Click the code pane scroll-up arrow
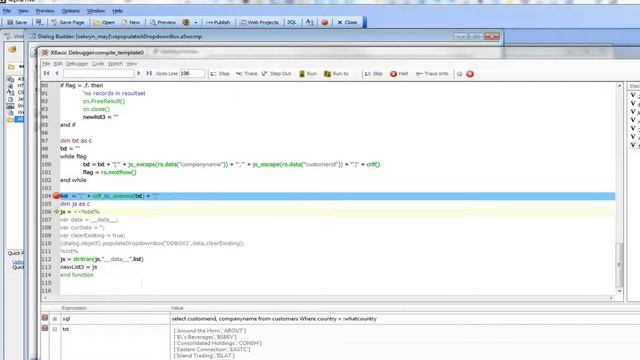Screen dimensions: 640x360 pyautogui.click(x=620, y=86)
